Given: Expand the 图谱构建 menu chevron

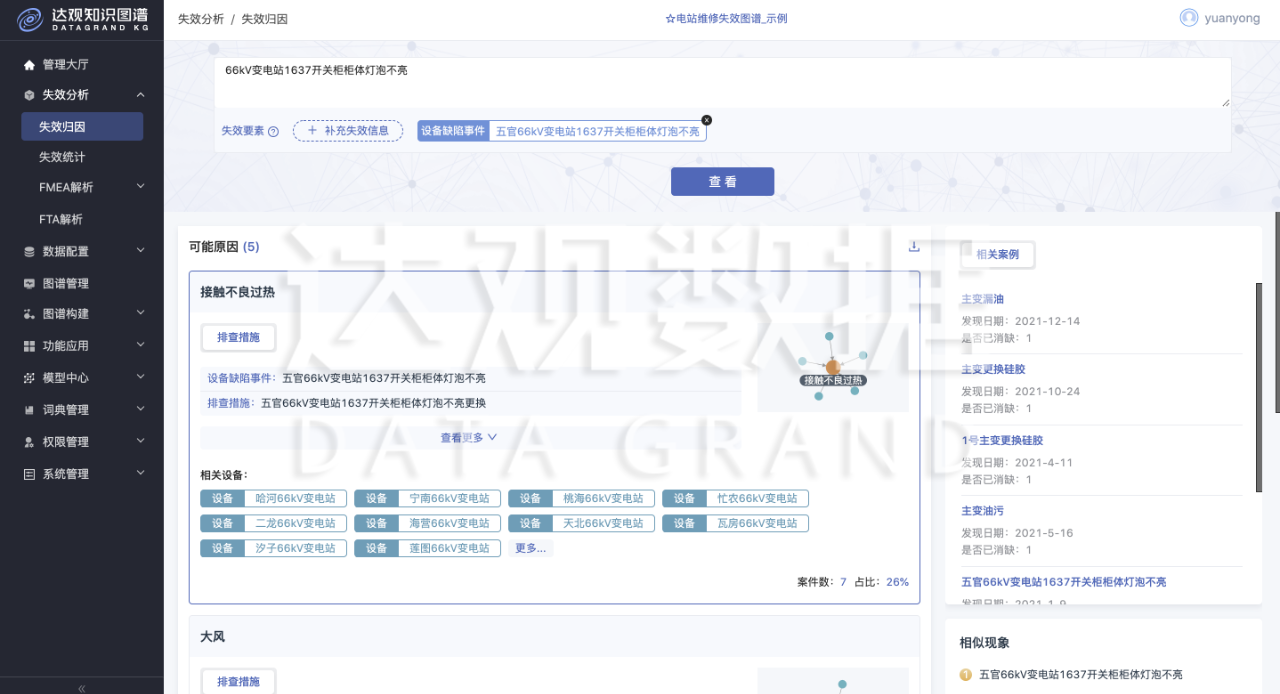Looking at the screenshot, I should [x=140, y=313].
